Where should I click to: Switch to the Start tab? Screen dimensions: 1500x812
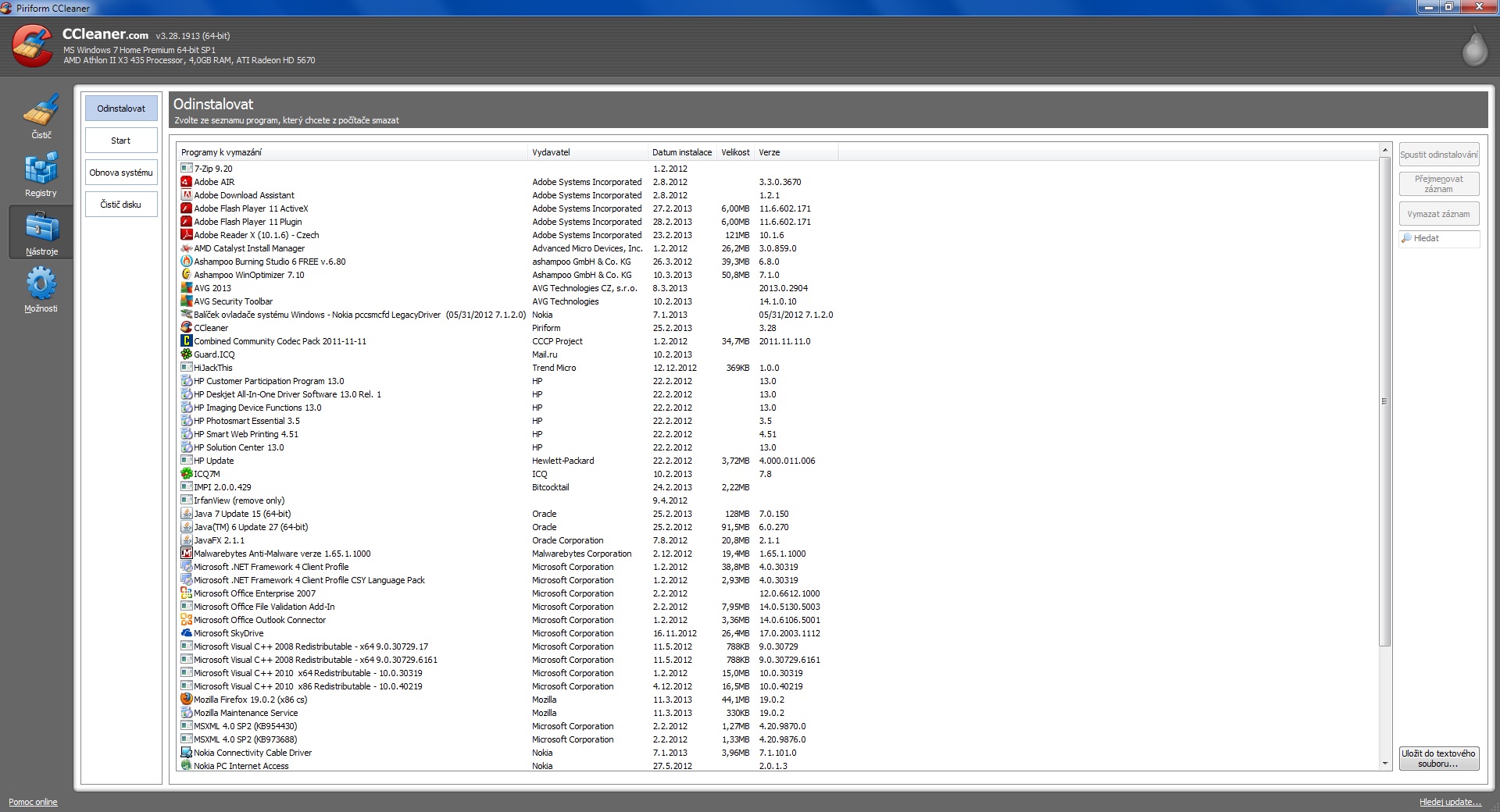121,141
